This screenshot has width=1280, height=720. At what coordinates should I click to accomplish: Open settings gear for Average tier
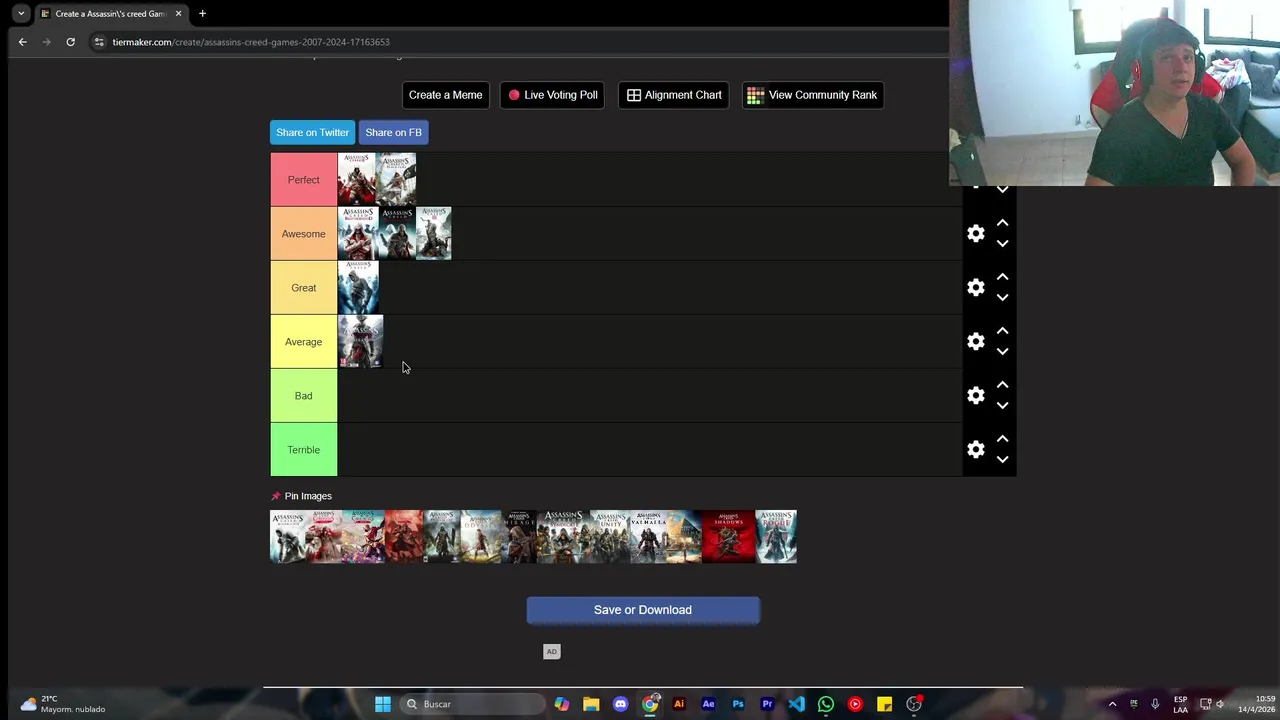[x=976, y=342]
